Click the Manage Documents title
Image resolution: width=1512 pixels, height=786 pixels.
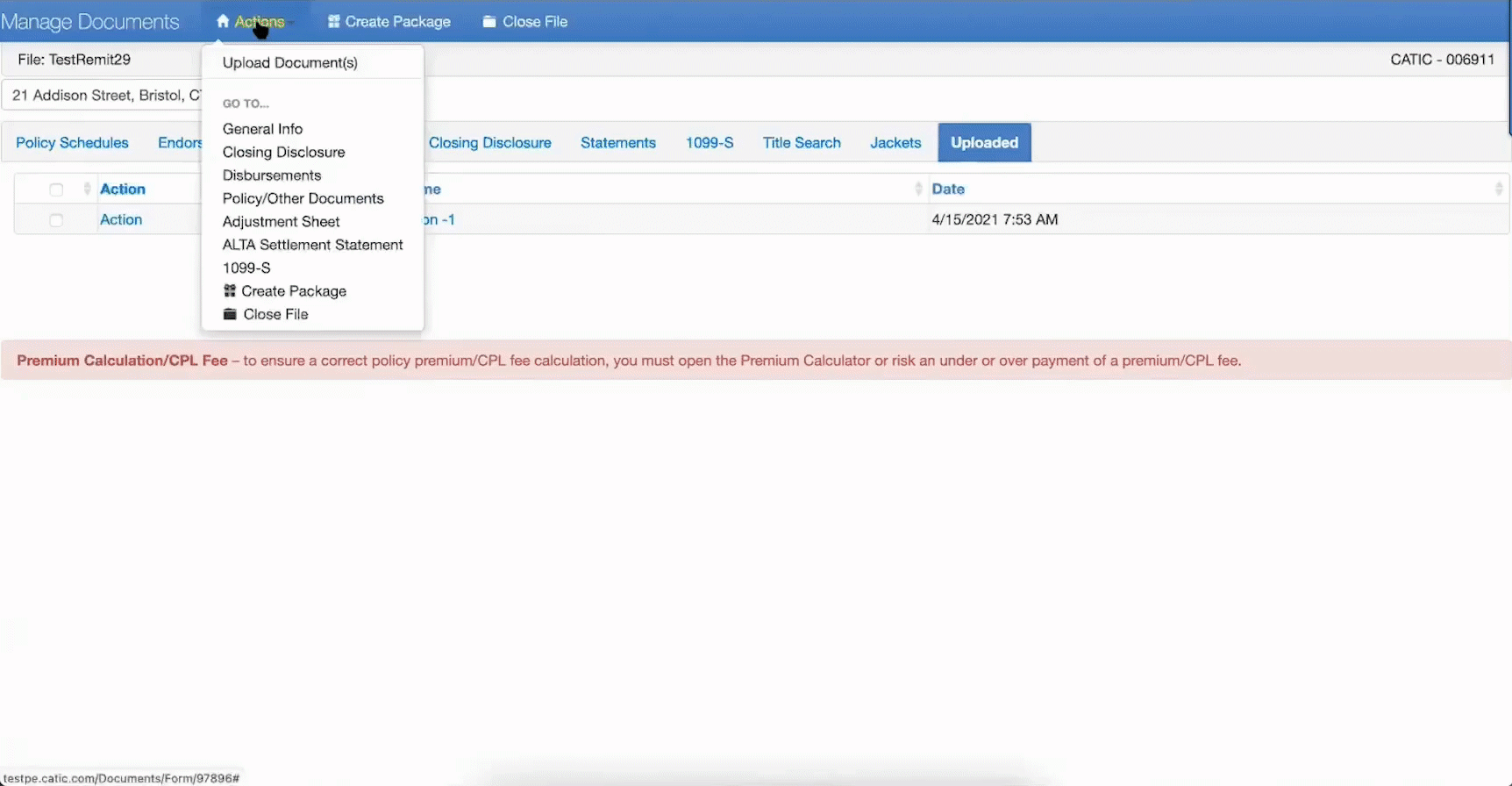tap(90, 22)
